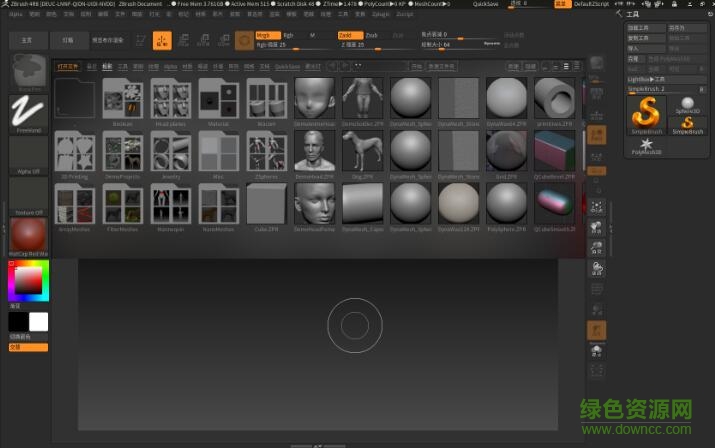Switch to the QuickSave tab in LightBox
715x448 pixels.
pyautogui.click(x=287, y=66)
